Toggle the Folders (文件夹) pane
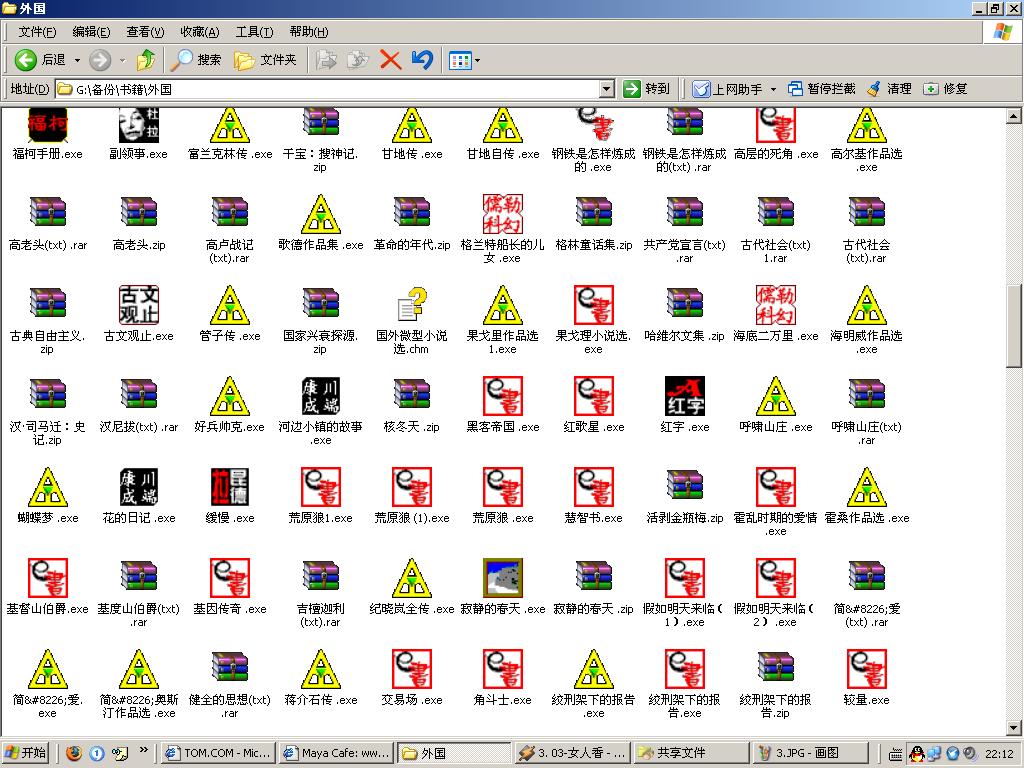This screenshot has width=1024, height=768. (266, 60)
